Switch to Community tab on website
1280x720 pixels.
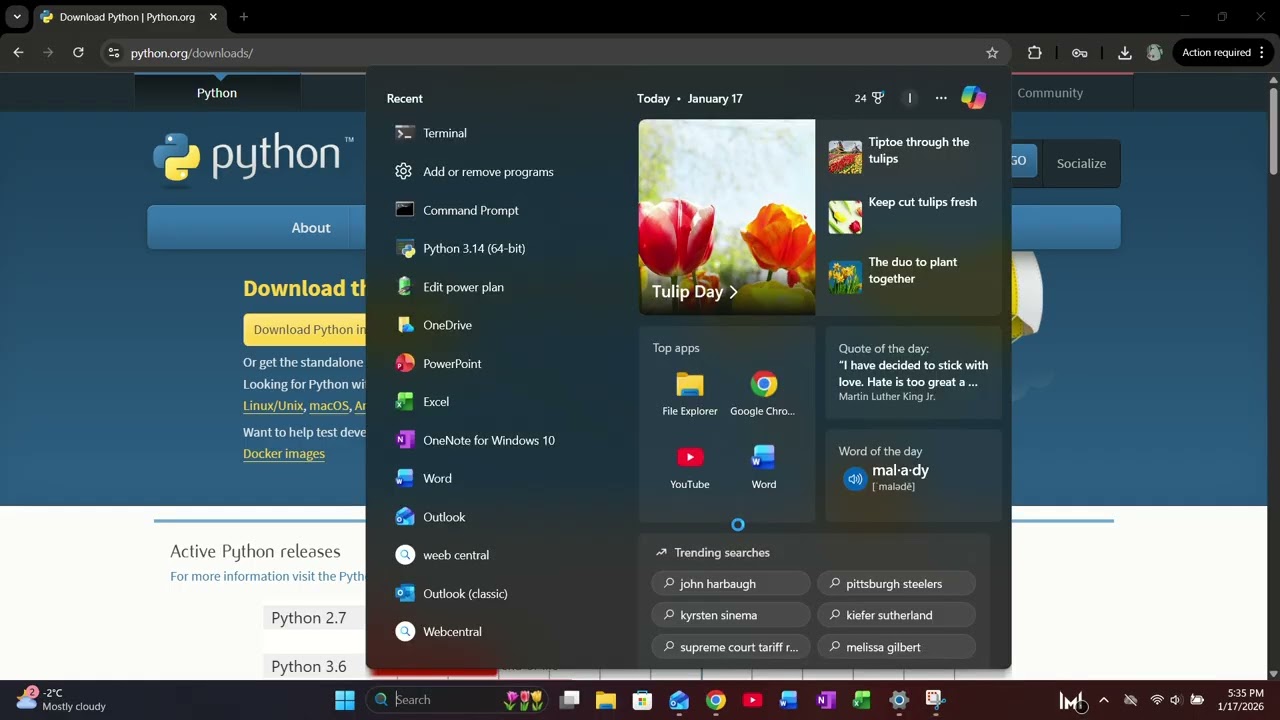1050,93
